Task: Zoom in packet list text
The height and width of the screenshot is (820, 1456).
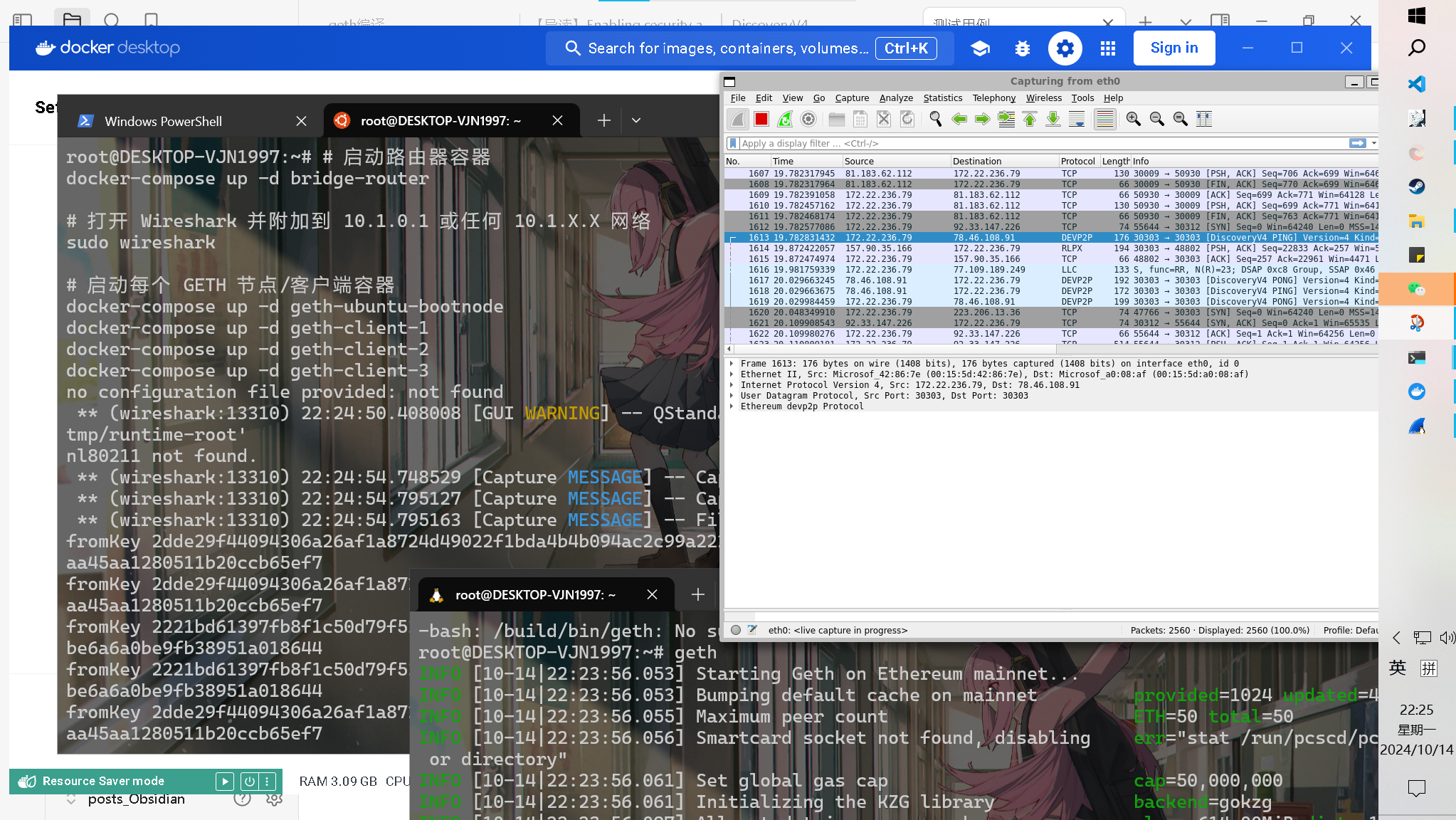Action: click(1134, 119)
